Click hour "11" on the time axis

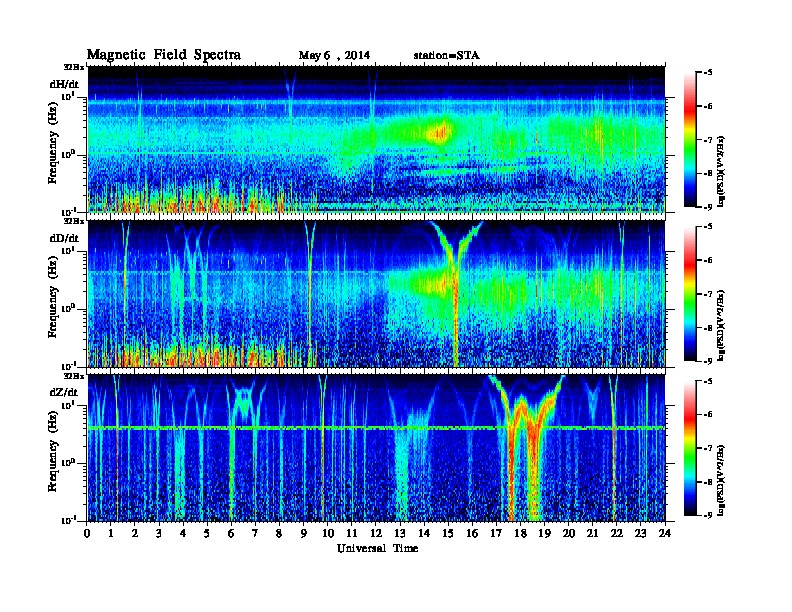coord(352,534)
